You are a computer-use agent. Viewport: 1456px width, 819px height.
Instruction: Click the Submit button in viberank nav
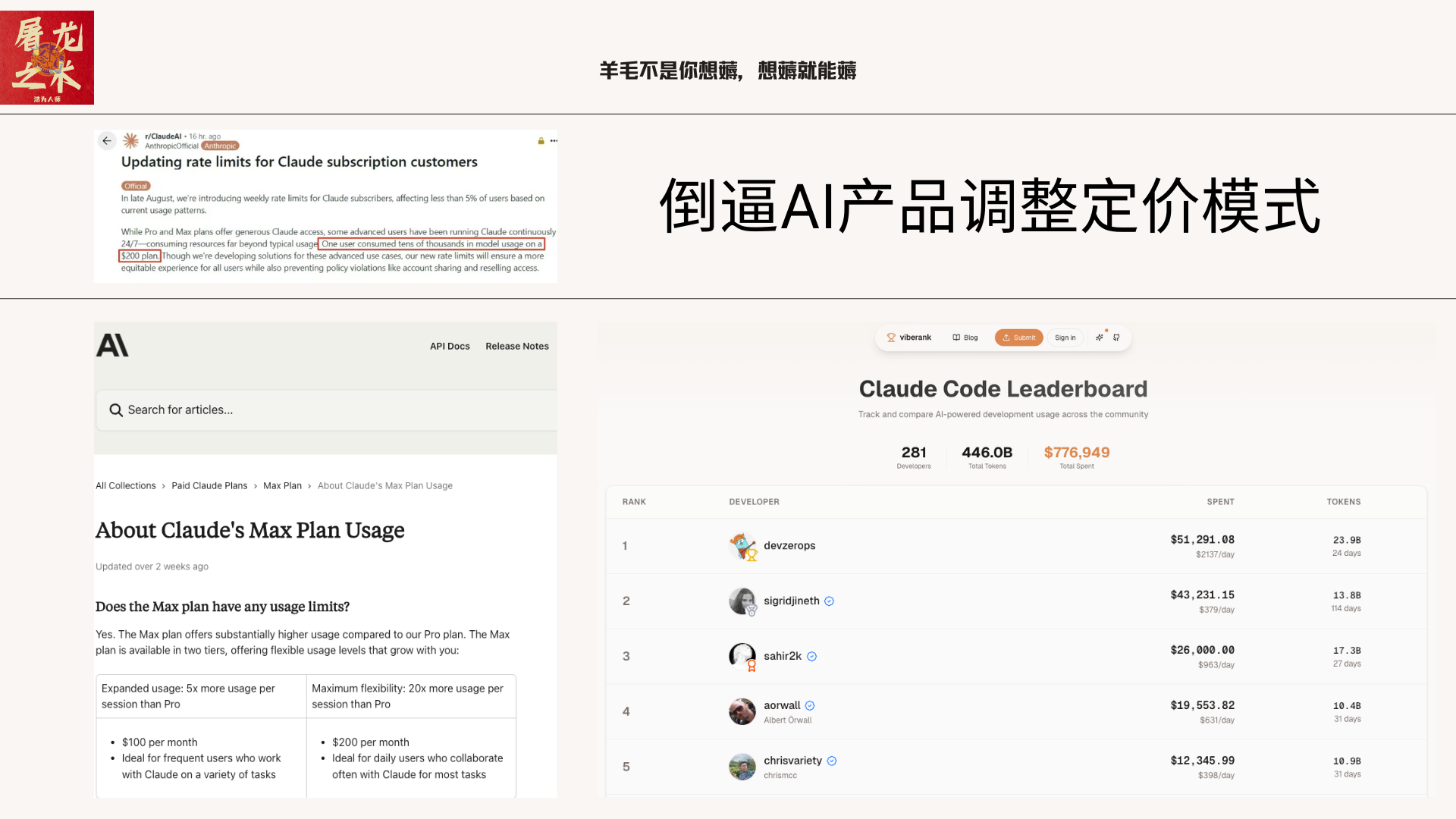click(x=1018, y=337)
